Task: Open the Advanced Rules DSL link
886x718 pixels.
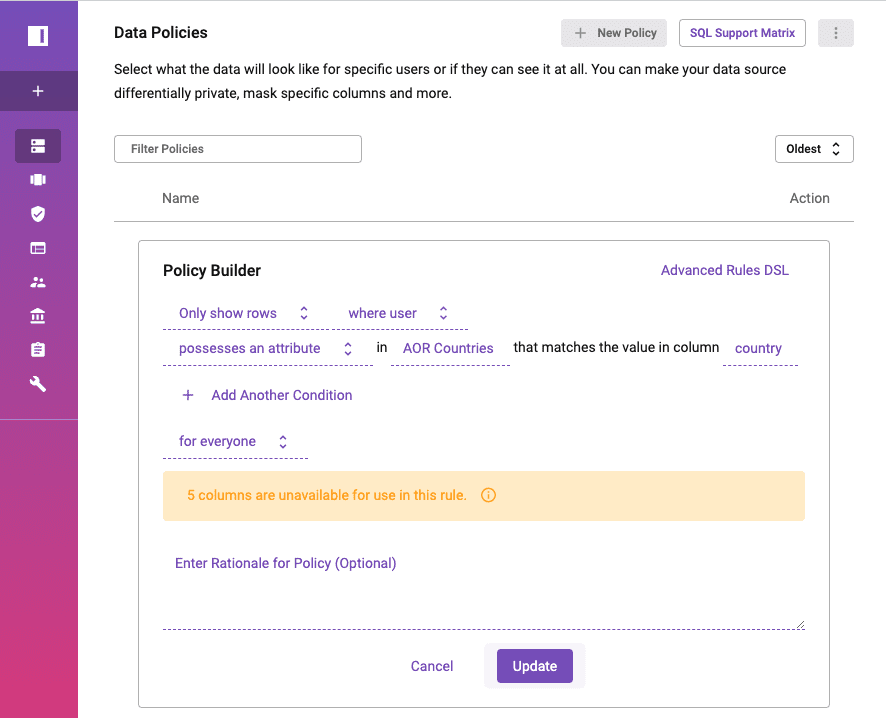Action: click(x=724, y=271)
